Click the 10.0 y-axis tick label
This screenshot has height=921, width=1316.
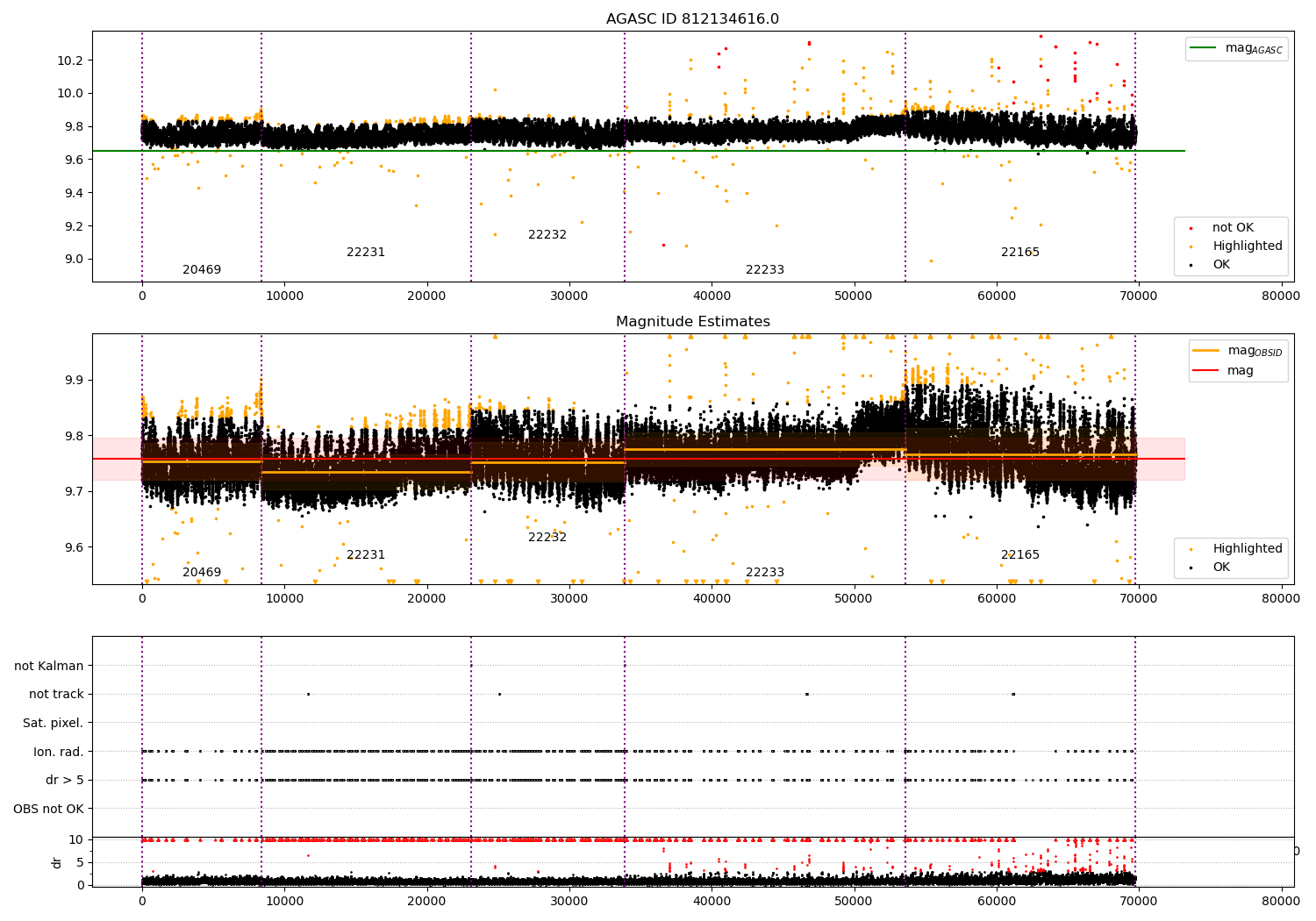point(71,94)
